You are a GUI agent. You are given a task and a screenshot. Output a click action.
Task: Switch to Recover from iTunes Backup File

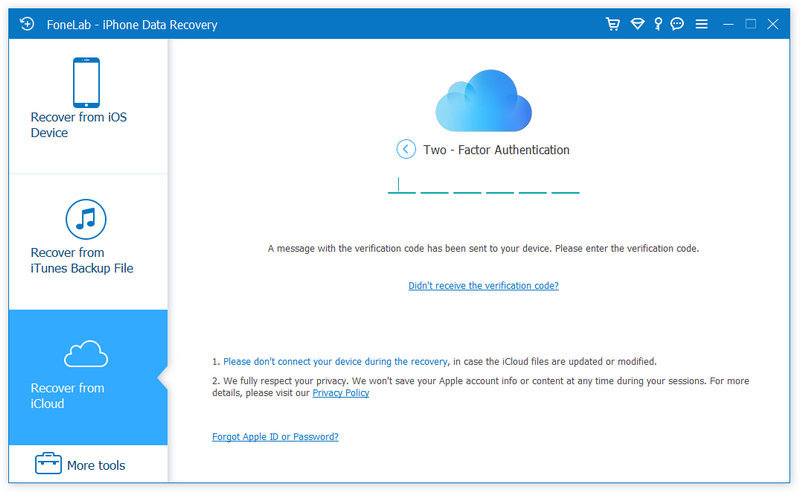(x=88, y=242)
